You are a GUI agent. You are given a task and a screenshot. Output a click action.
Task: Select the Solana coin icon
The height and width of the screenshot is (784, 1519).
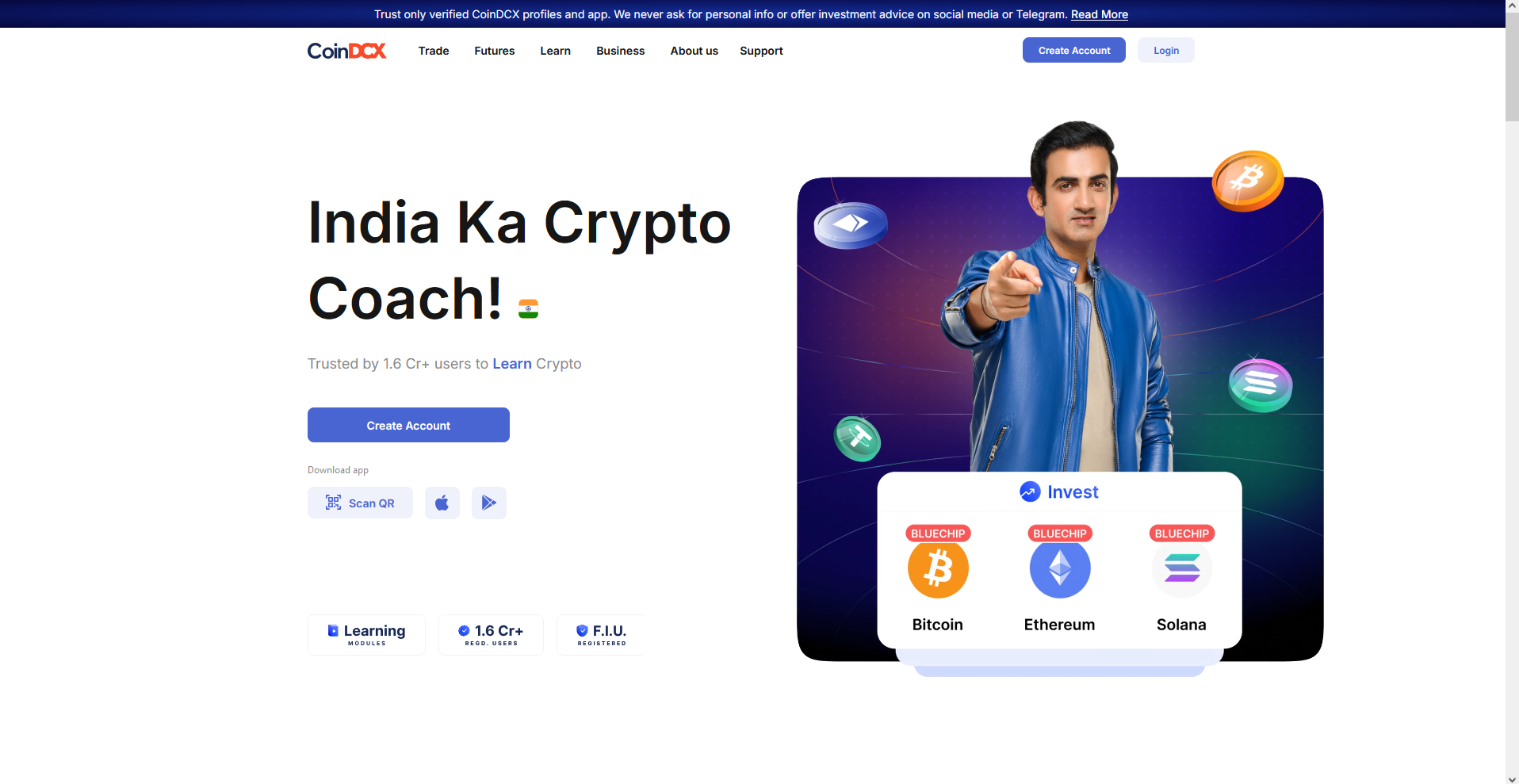pos(1182,568)
